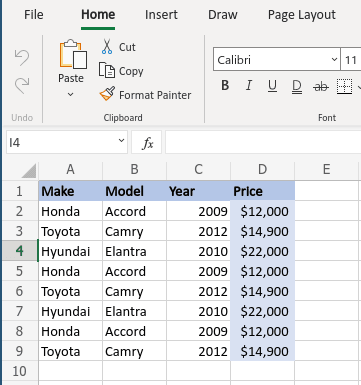Select the Make header cell
Image resolution: width=361 pixels, height=385 pixels.
(x=70, y=191)
